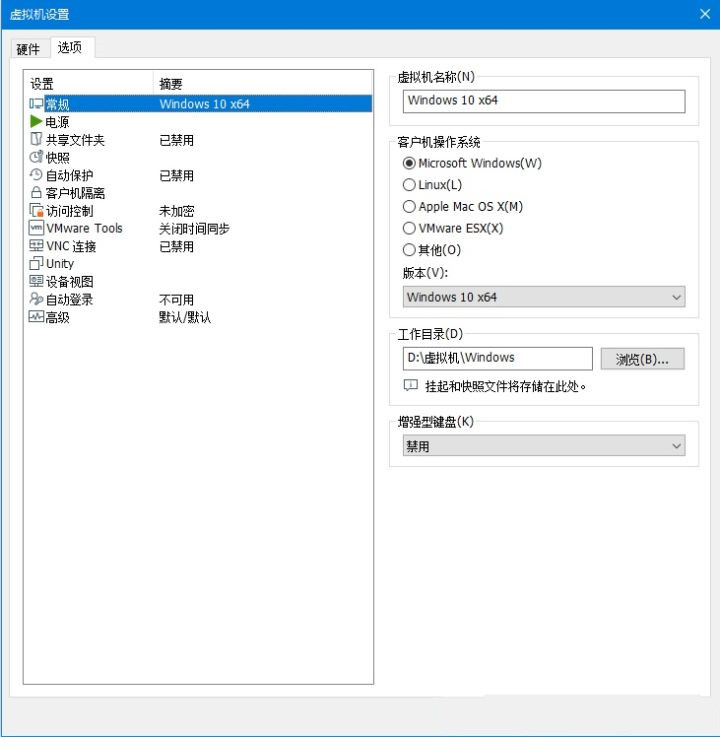Click the Windows 10 x64 summary in 常规 row
This screenshot has width=720, height=737.
204,104
